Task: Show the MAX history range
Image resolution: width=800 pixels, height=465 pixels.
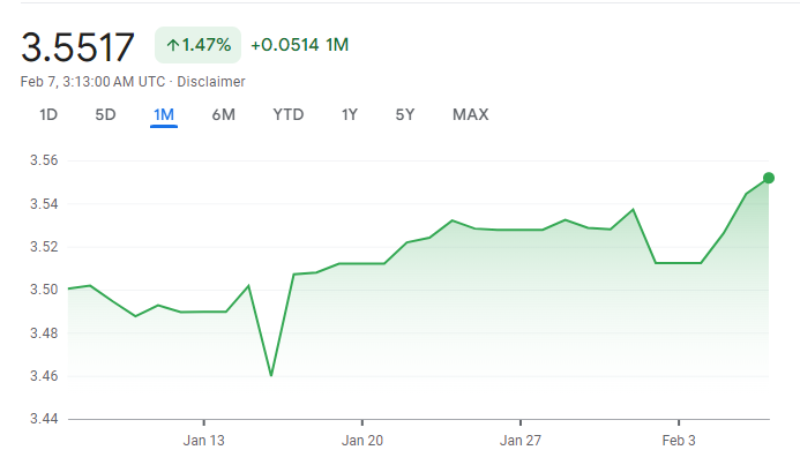Action: point(470,115)
